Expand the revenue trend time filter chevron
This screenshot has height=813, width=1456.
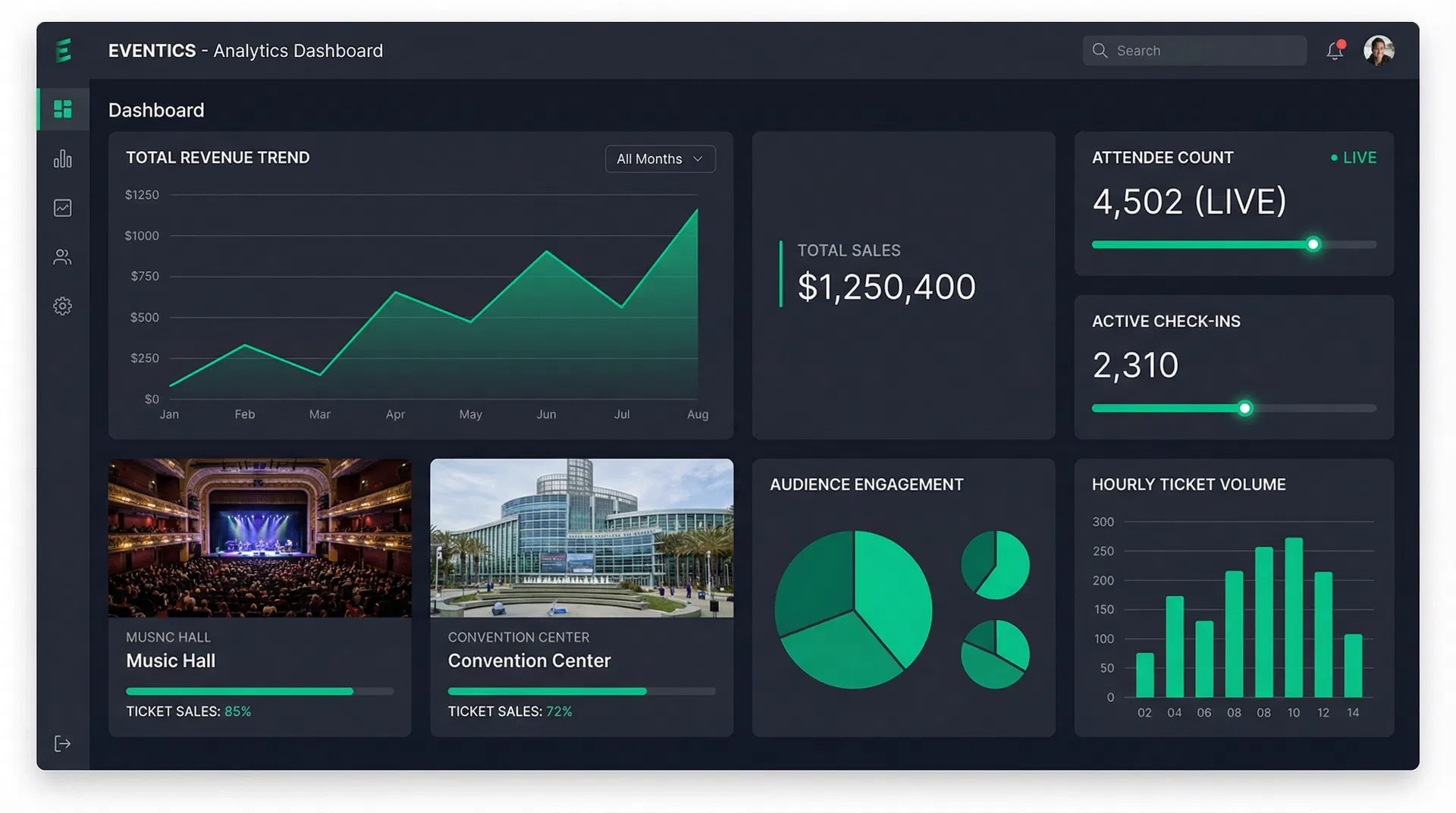[698, 159]
